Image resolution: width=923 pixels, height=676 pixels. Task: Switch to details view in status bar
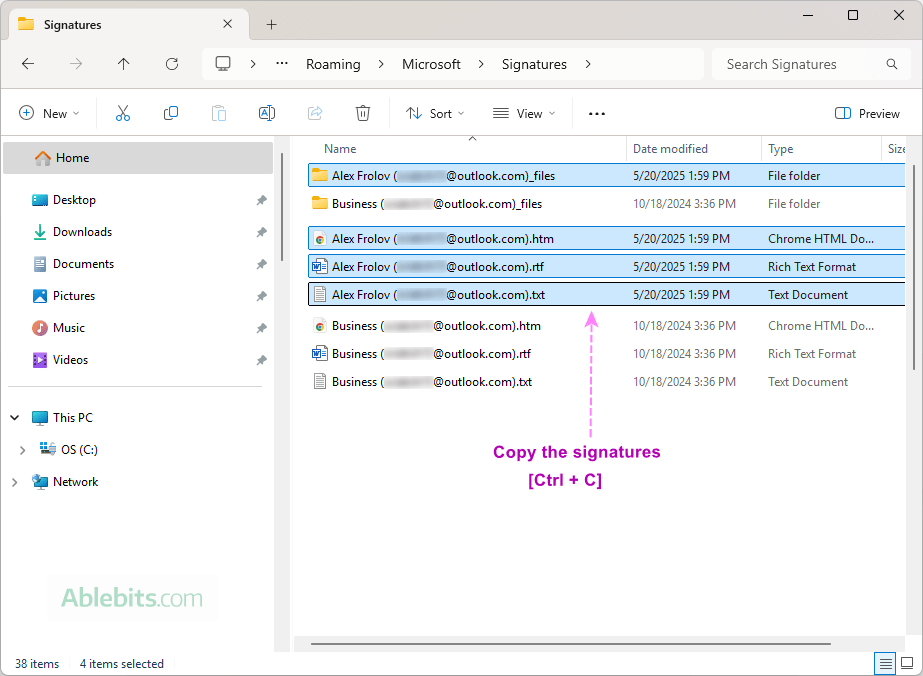pos(885,664)
